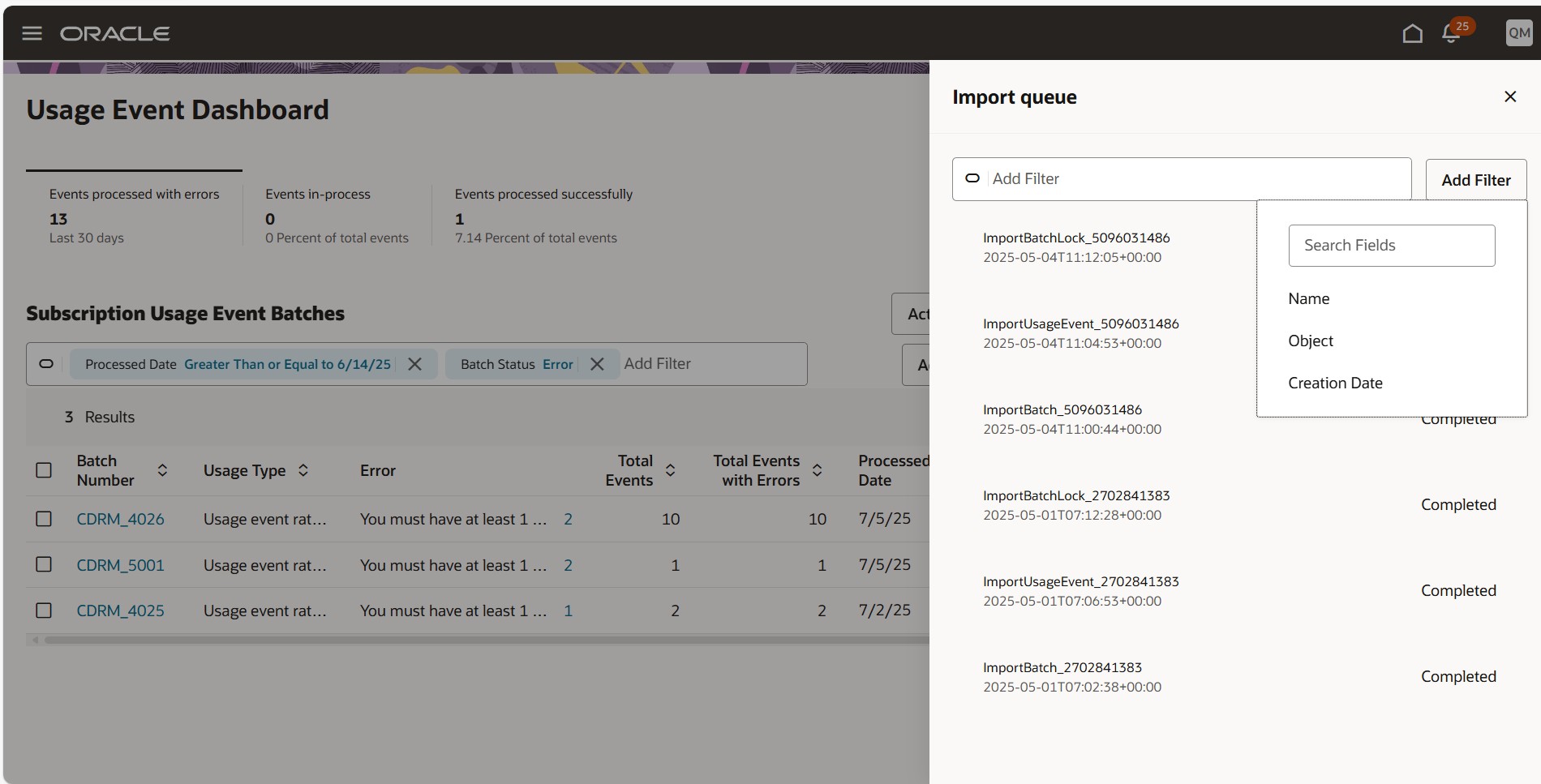
Task: Remove the Processed Date filter chip
Action: point(414,364)
